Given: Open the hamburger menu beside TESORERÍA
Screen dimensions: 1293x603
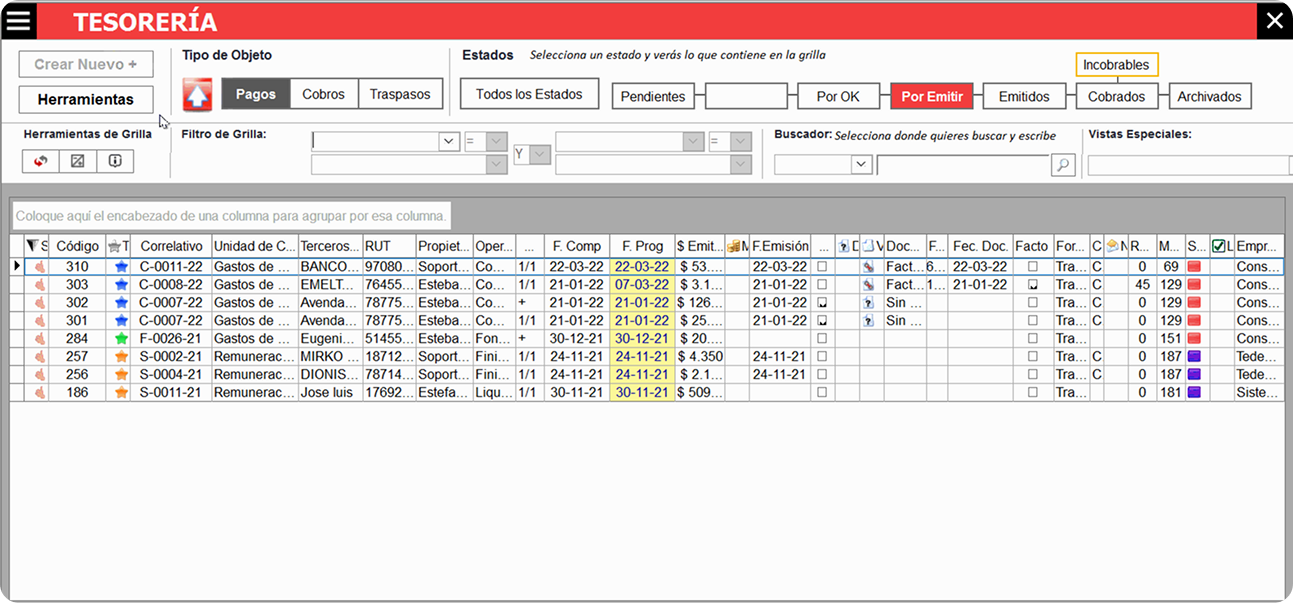Looking at the screenshot, I should (19, 20).
